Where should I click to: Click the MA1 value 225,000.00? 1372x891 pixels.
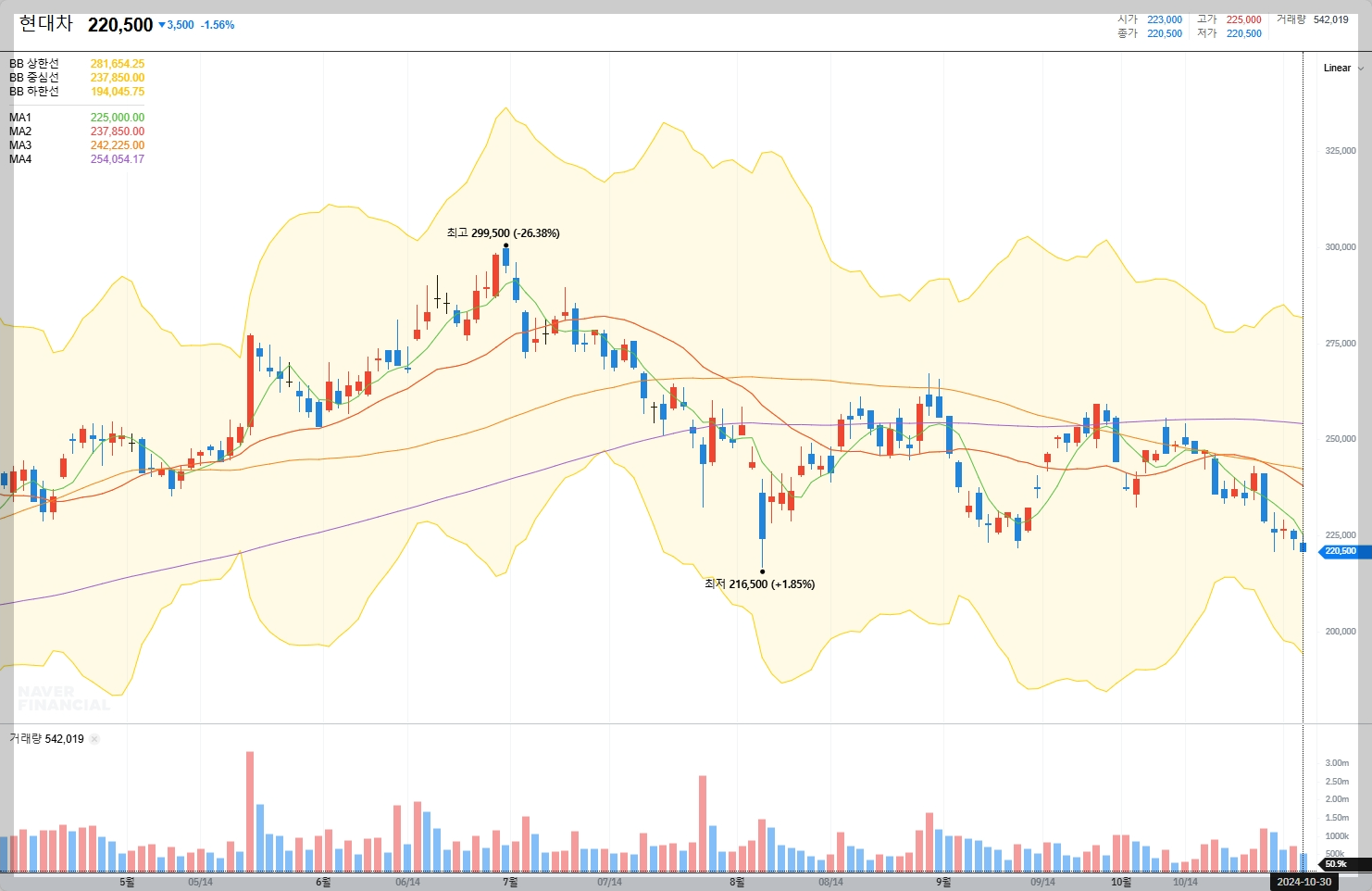pyautogui.click(x=118, y=118)
